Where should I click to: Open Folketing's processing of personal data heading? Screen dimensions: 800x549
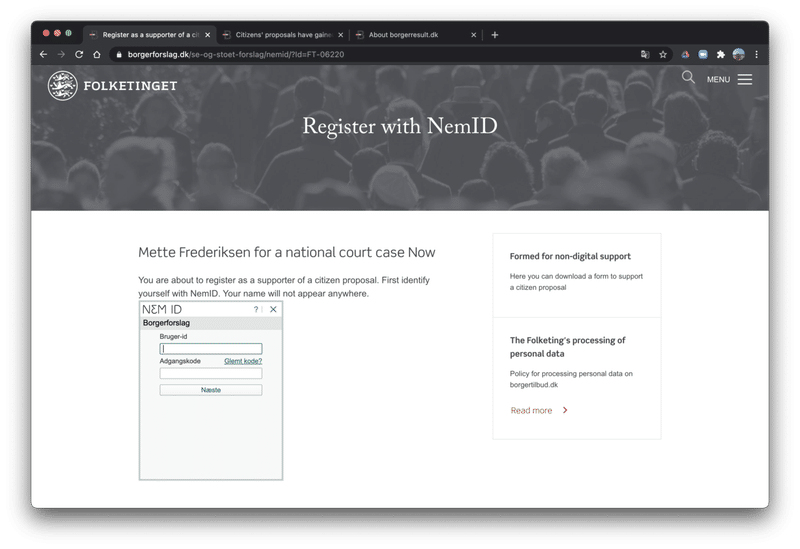coord(567,347)
